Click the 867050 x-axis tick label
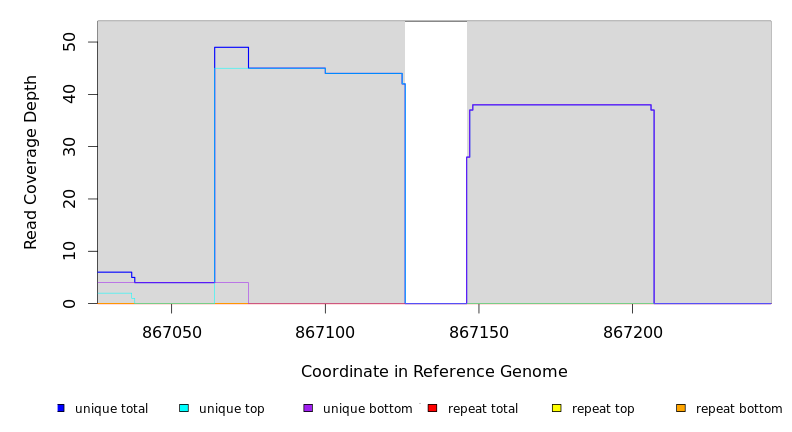The image size is (792, 432). click(x=171, y=331)
